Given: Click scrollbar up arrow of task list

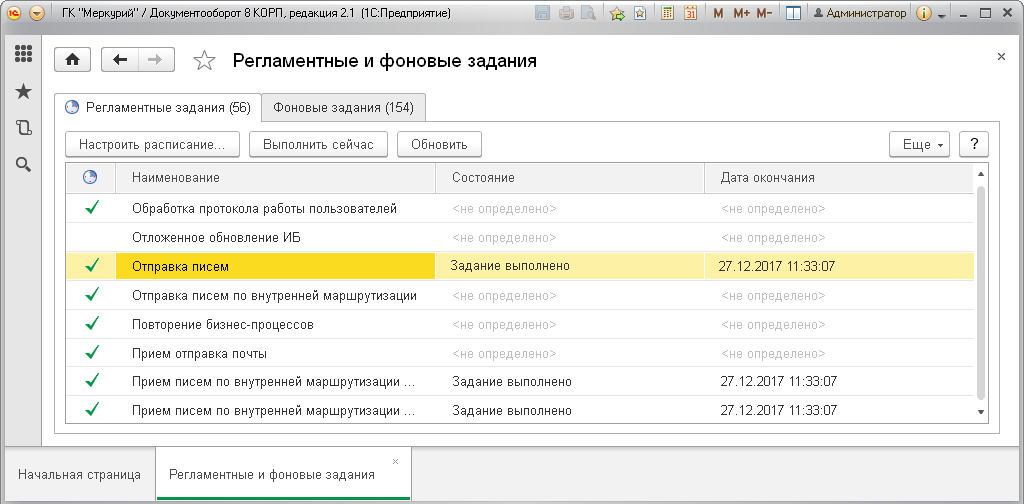Looking at the screenshot, I should click(x=980, y=174).
